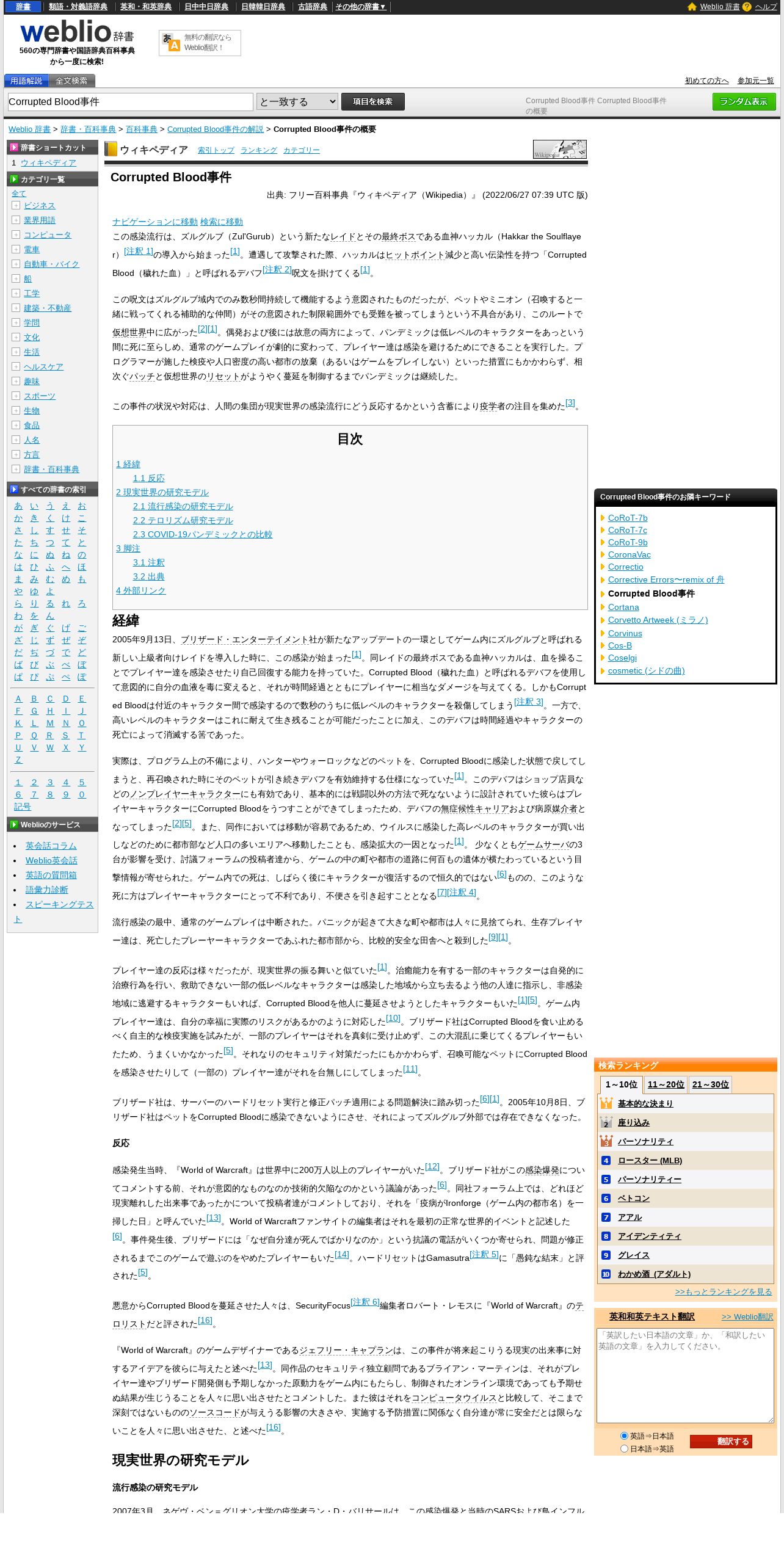Expand the 工学 category

click(x=16, y=293)
